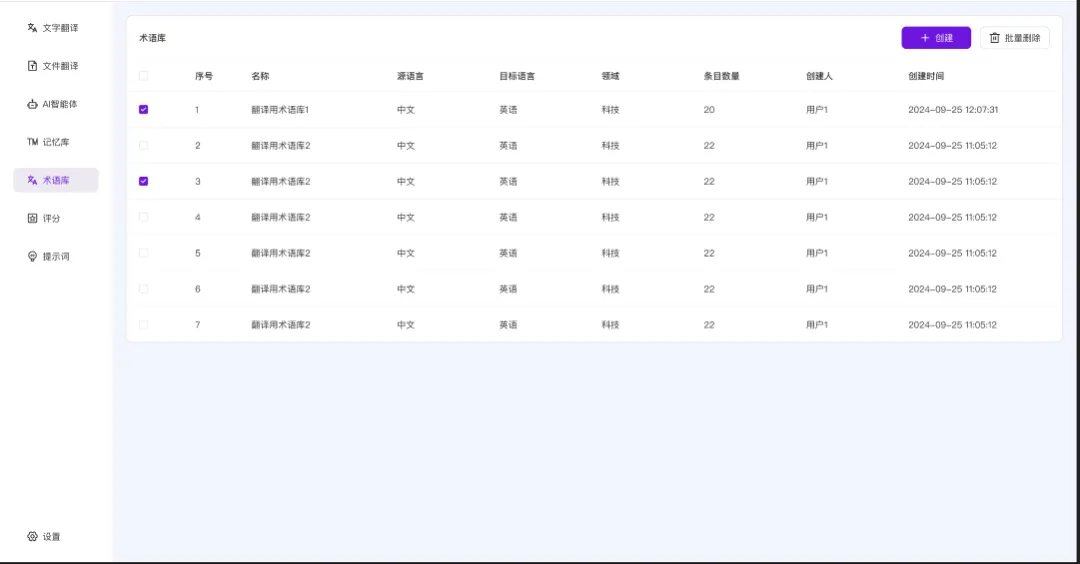The image size is (1080, 564).
Task: Click the 创建时间 column header
Action: click(x=925, y=76)
